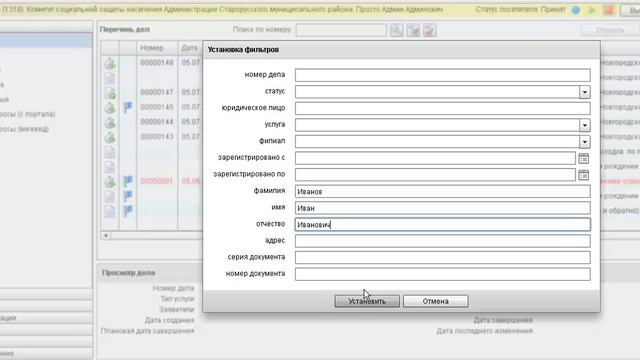Click the отчество field containing Иванович
Viewport: 640px width, 360px height.
pyautogui.click(x=442, y=224)
